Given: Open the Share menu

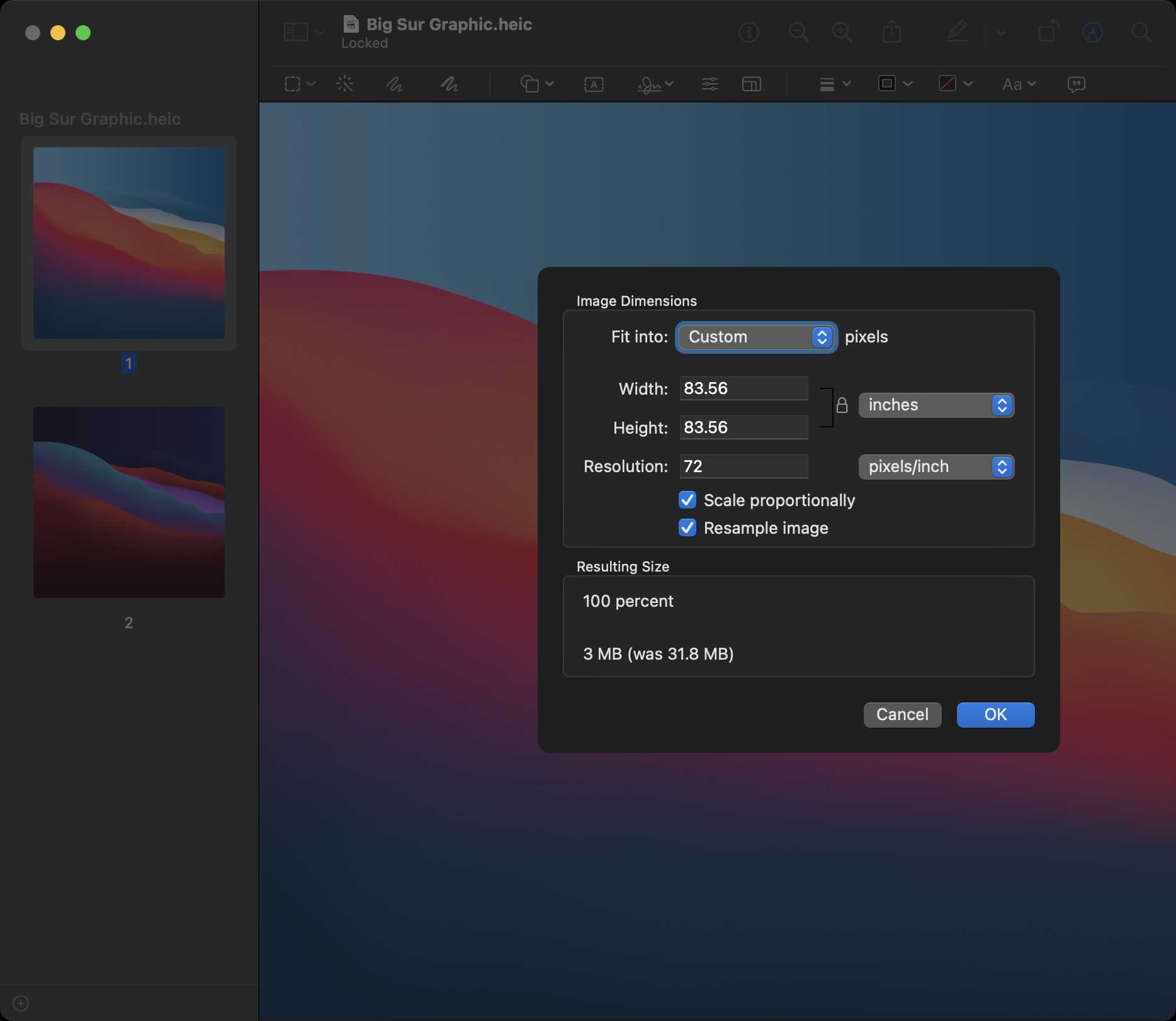Looking at the screenshot, I should point(891,31).
